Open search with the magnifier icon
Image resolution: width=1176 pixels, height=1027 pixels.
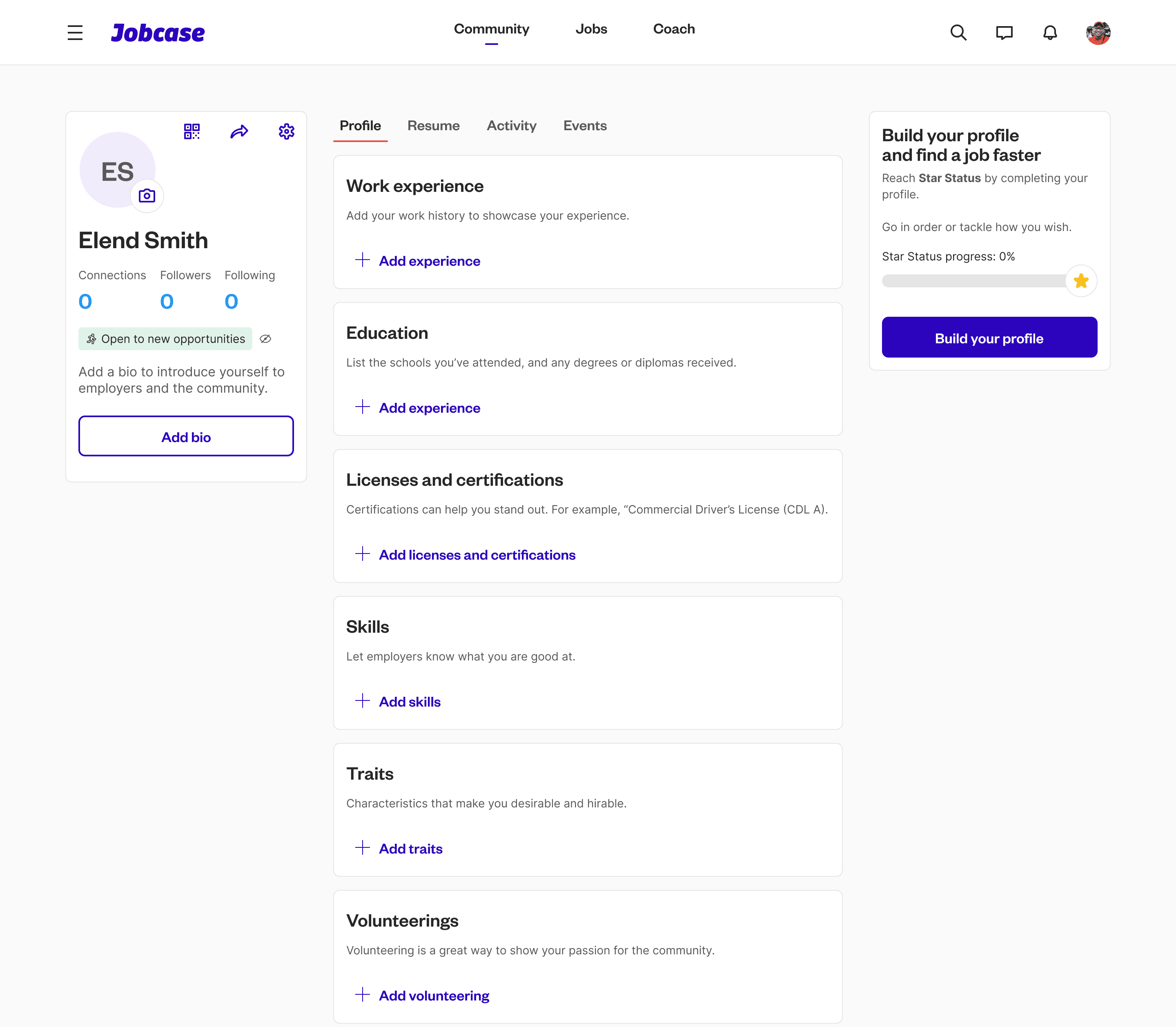(958, 33)
